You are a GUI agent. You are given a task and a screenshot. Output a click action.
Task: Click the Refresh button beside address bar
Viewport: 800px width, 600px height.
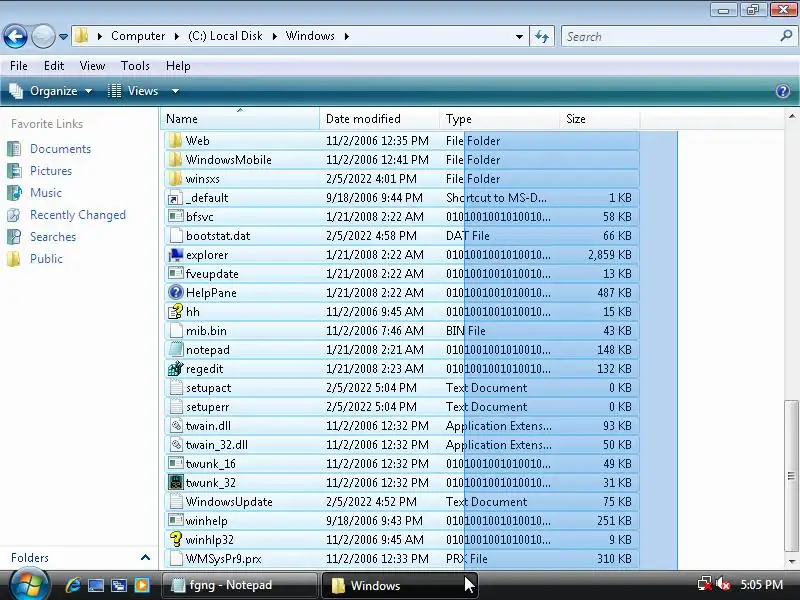pyautogui.click(x=542, y=36)
